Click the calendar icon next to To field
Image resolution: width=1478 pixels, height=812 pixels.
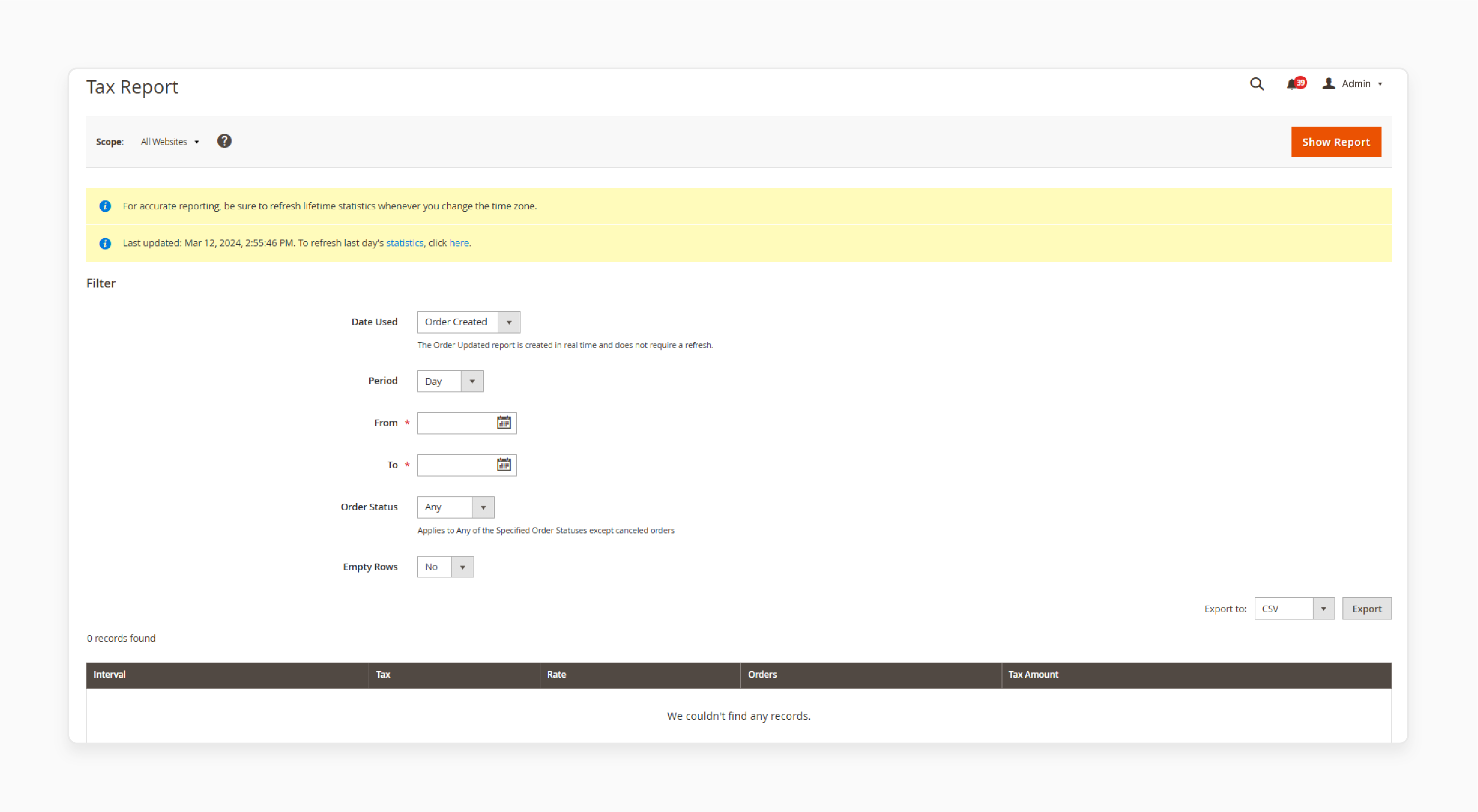503,464
